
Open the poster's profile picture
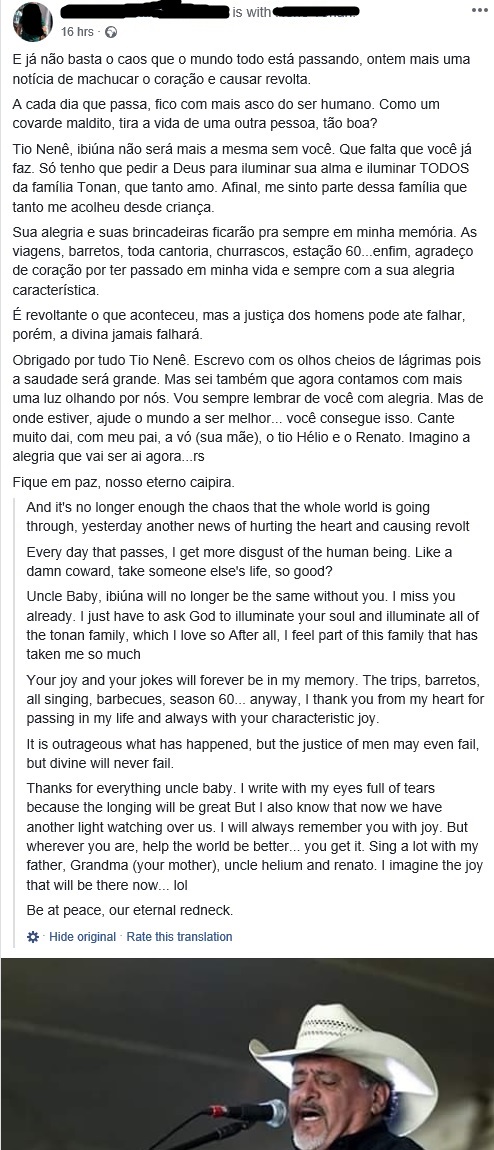[32, 22]
